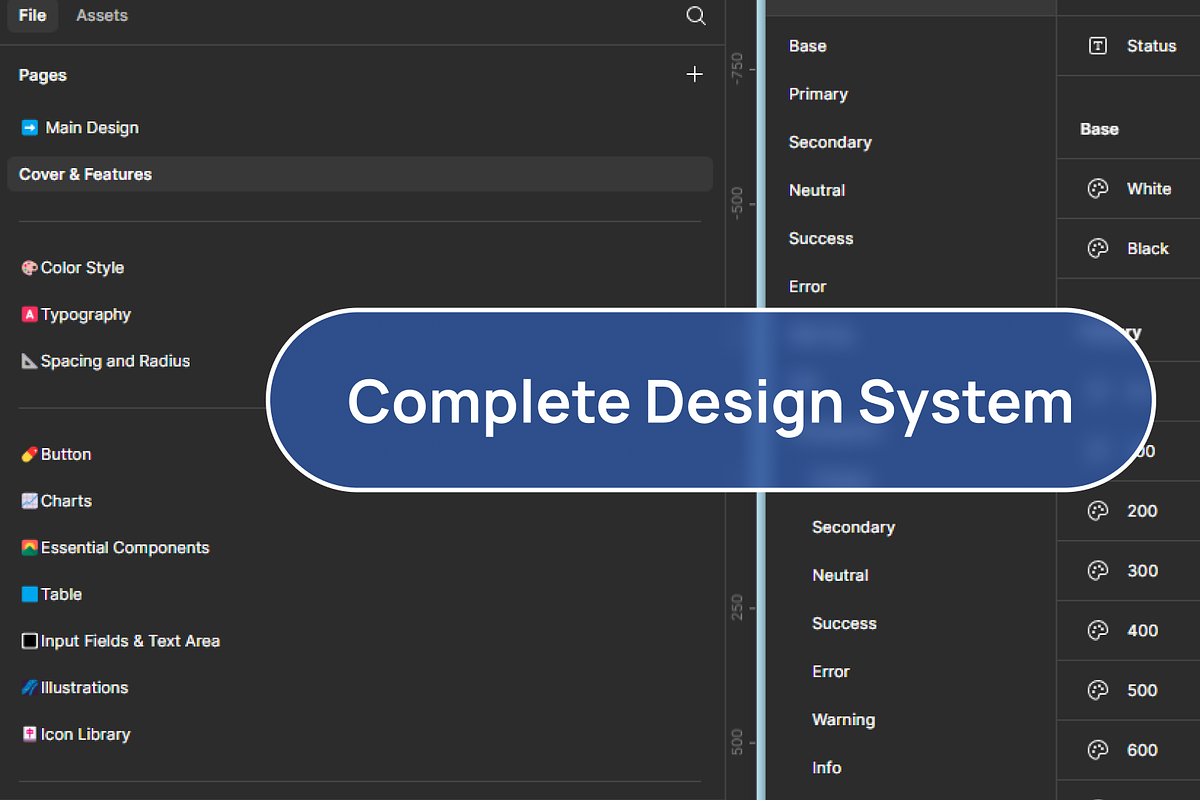This screenshot has height=800, width=1200.
Task: Click the red A icon beside Typography
Action: click(x=30, y=315)
